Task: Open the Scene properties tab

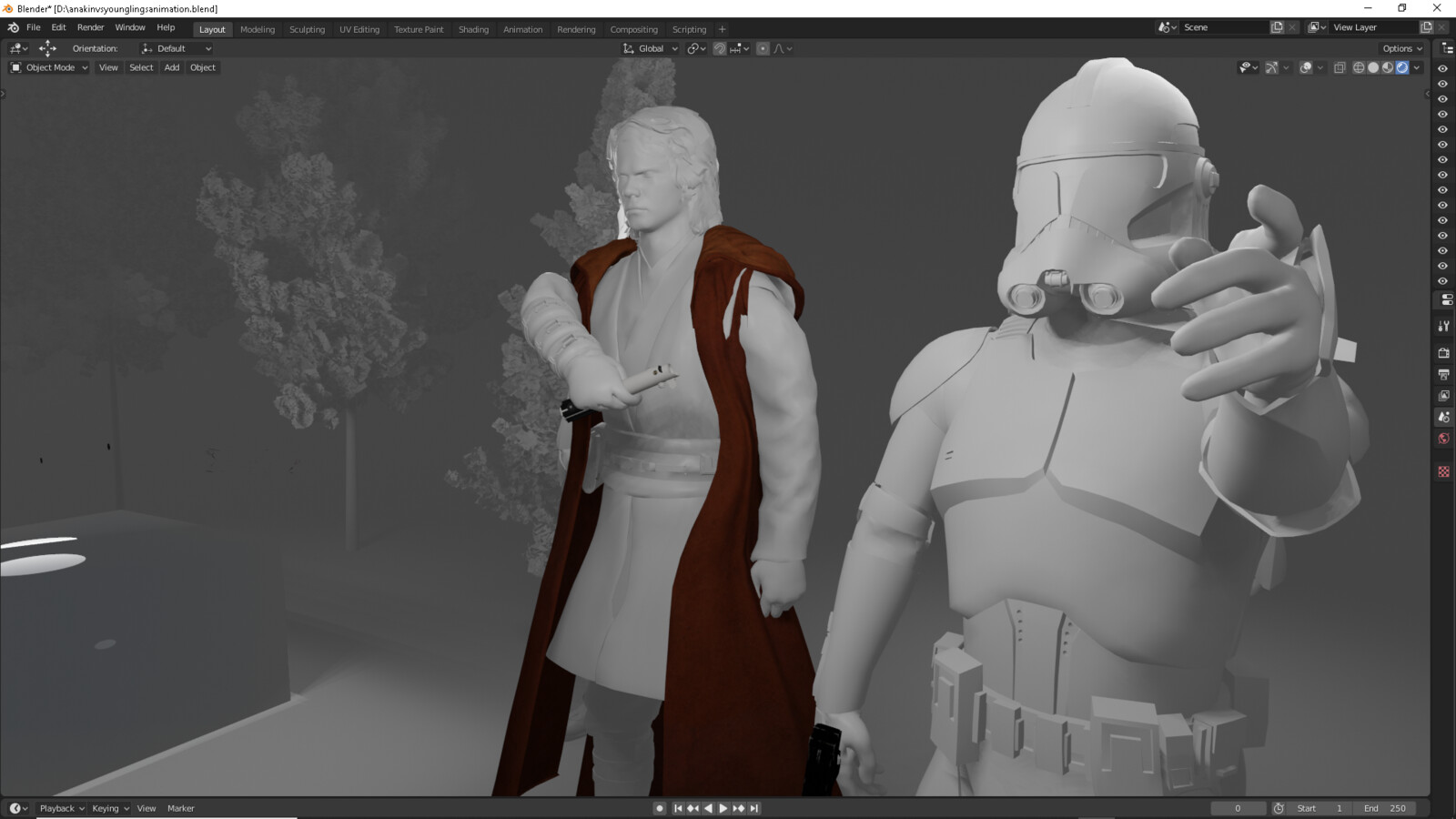Action: pyautogui.click(x=1443, y=417)
